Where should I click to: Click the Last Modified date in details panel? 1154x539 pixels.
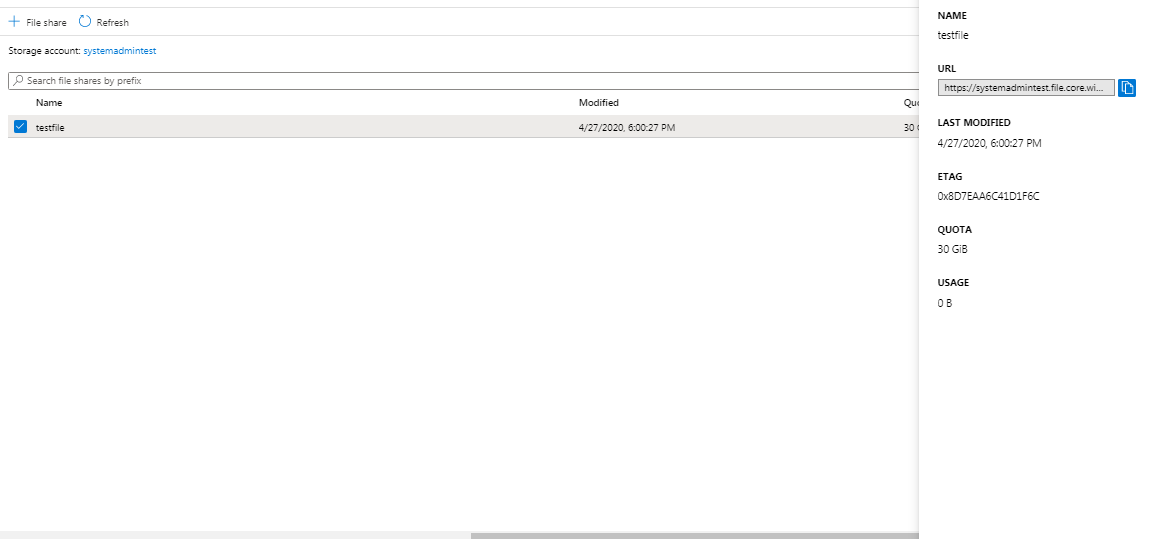(x=989, y=143)
